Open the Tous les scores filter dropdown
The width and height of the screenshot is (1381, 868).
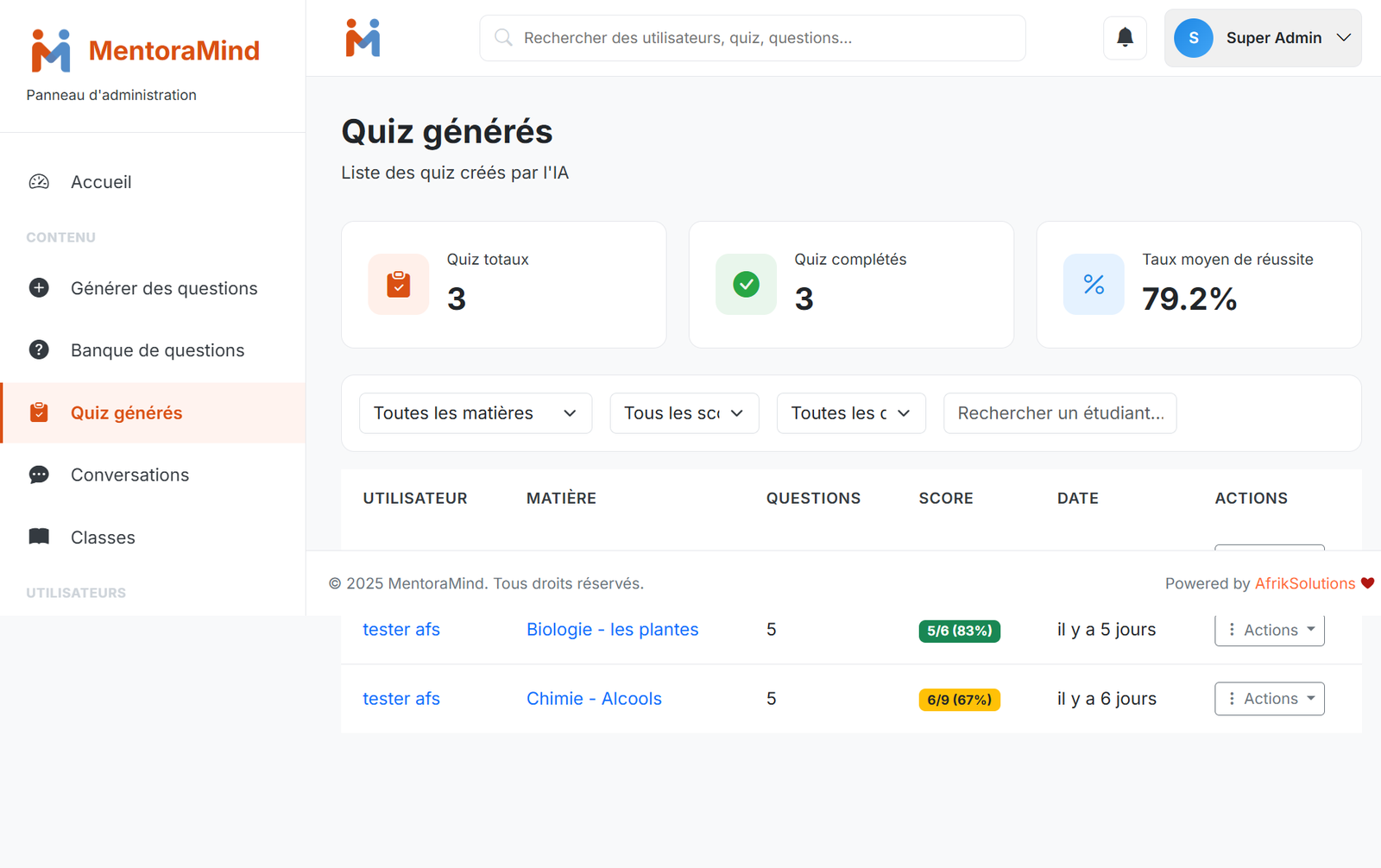tap(684, 413)
